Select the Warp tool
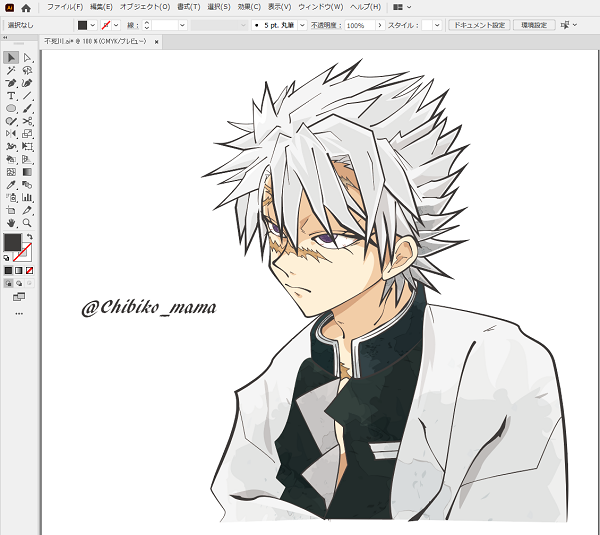Screen dimensions: 600x535 click(x=11, y=147)
